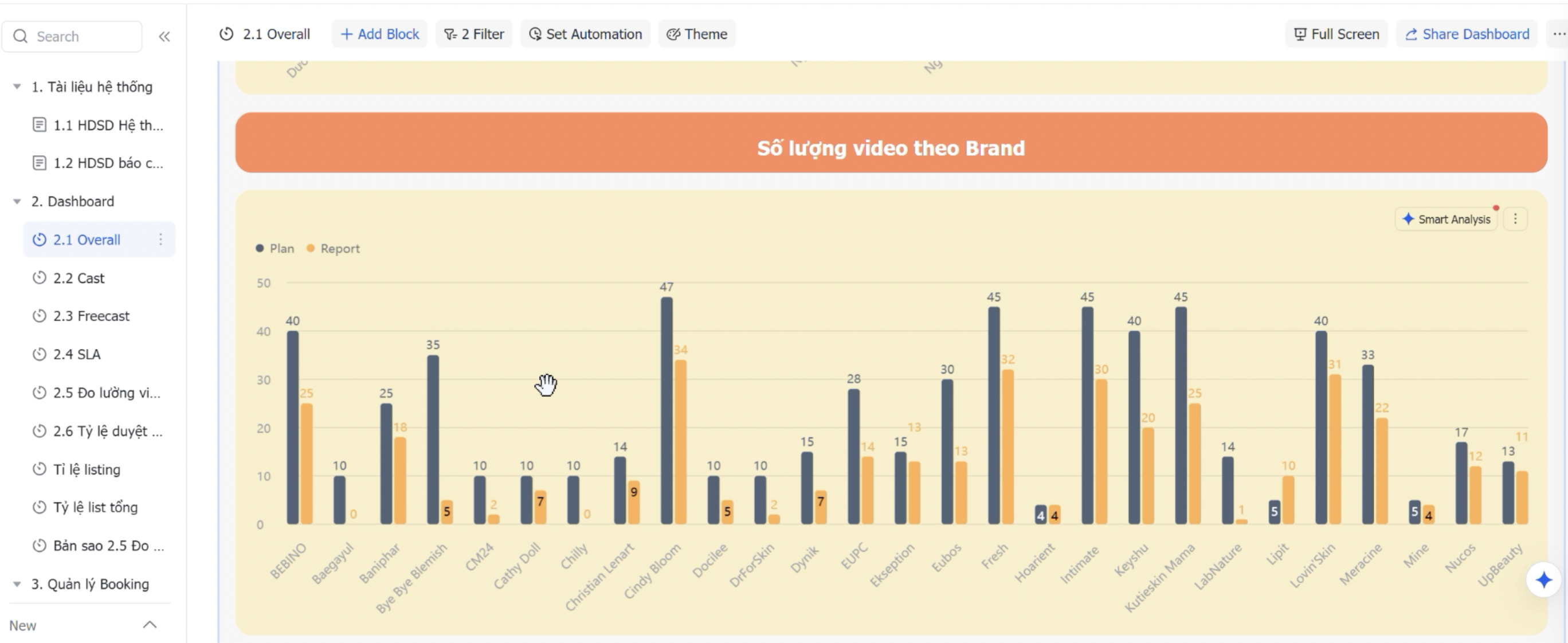Collapse the 3. Quản lý Booking section

click(17, 584)
